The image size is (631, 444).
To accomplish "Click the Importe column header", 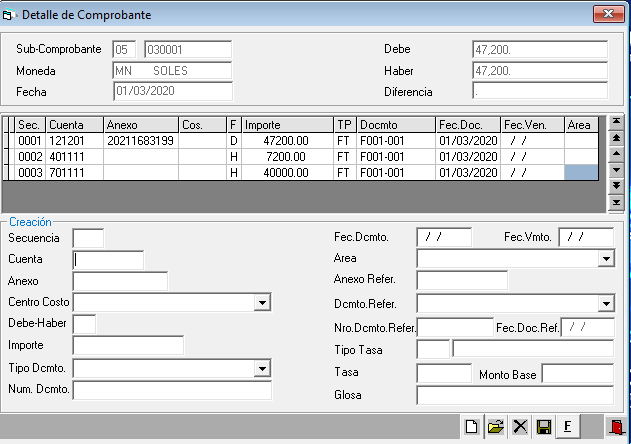I will click(x=288, y=125).
